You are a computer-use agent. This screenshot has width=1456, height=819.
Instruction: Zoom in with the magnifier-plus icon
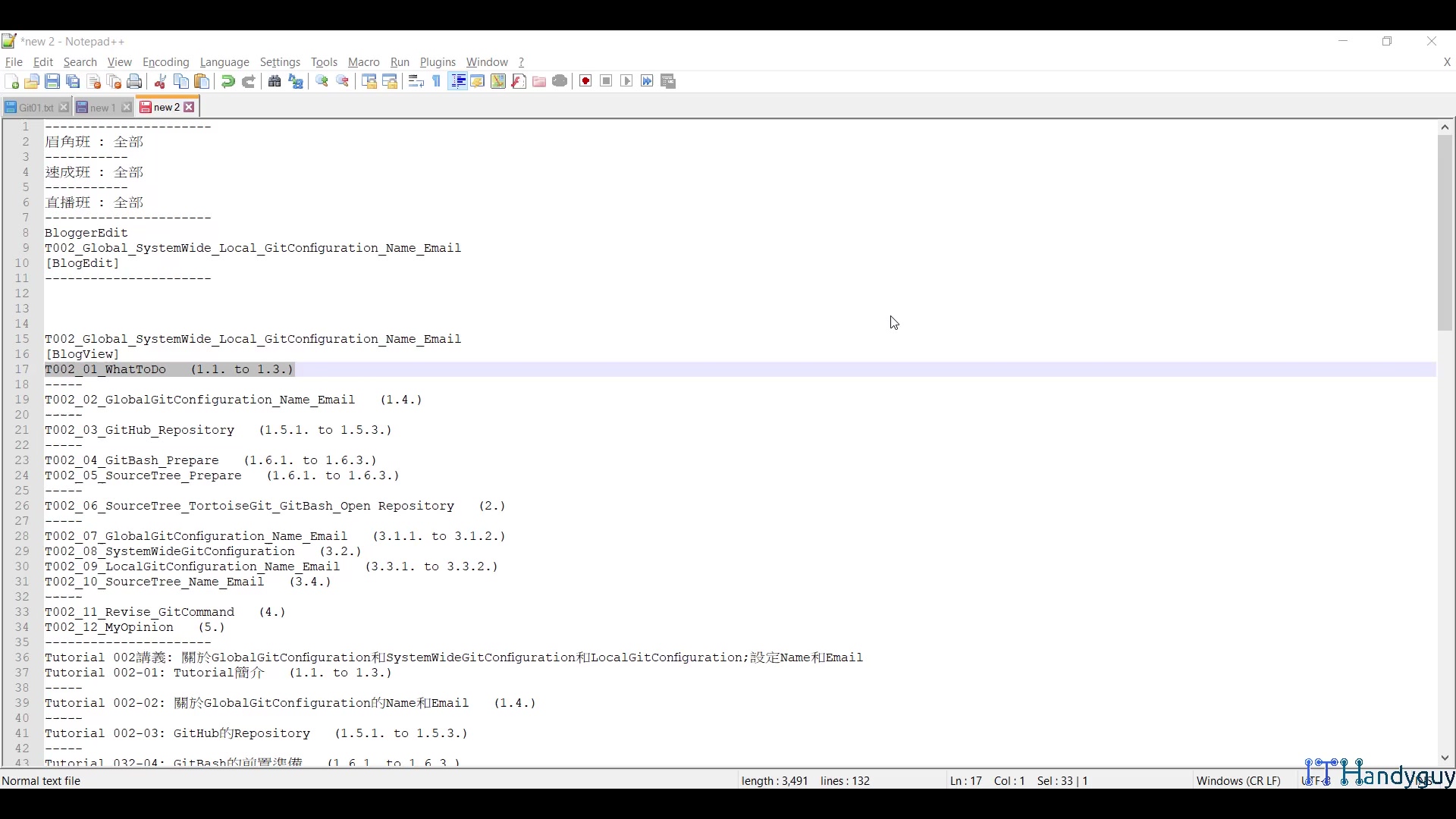pyautogui.click(x=322, y=81)
